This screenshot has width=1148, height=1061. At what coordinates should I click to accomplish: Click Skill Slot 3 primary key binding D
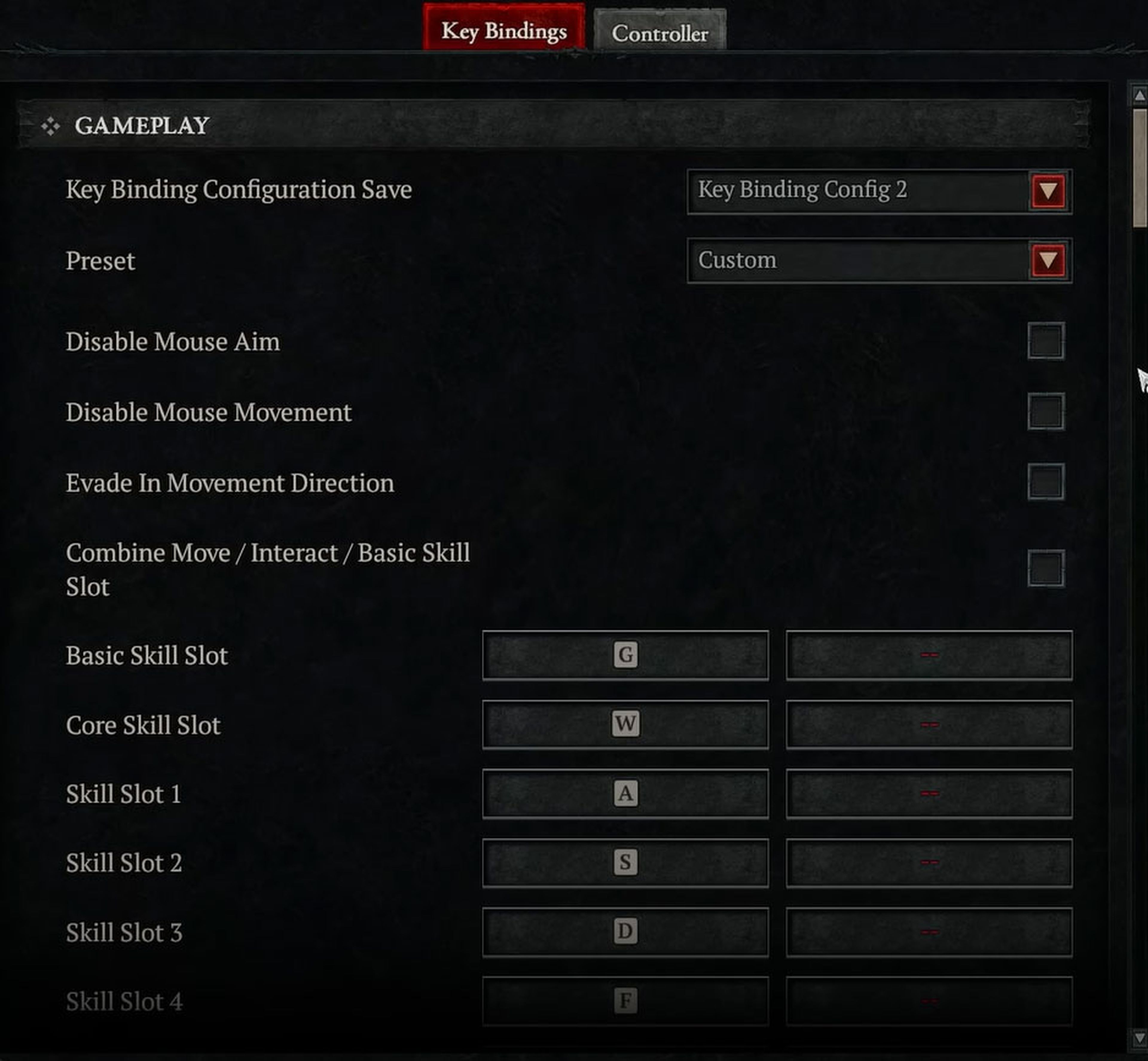tap(625, 930)
